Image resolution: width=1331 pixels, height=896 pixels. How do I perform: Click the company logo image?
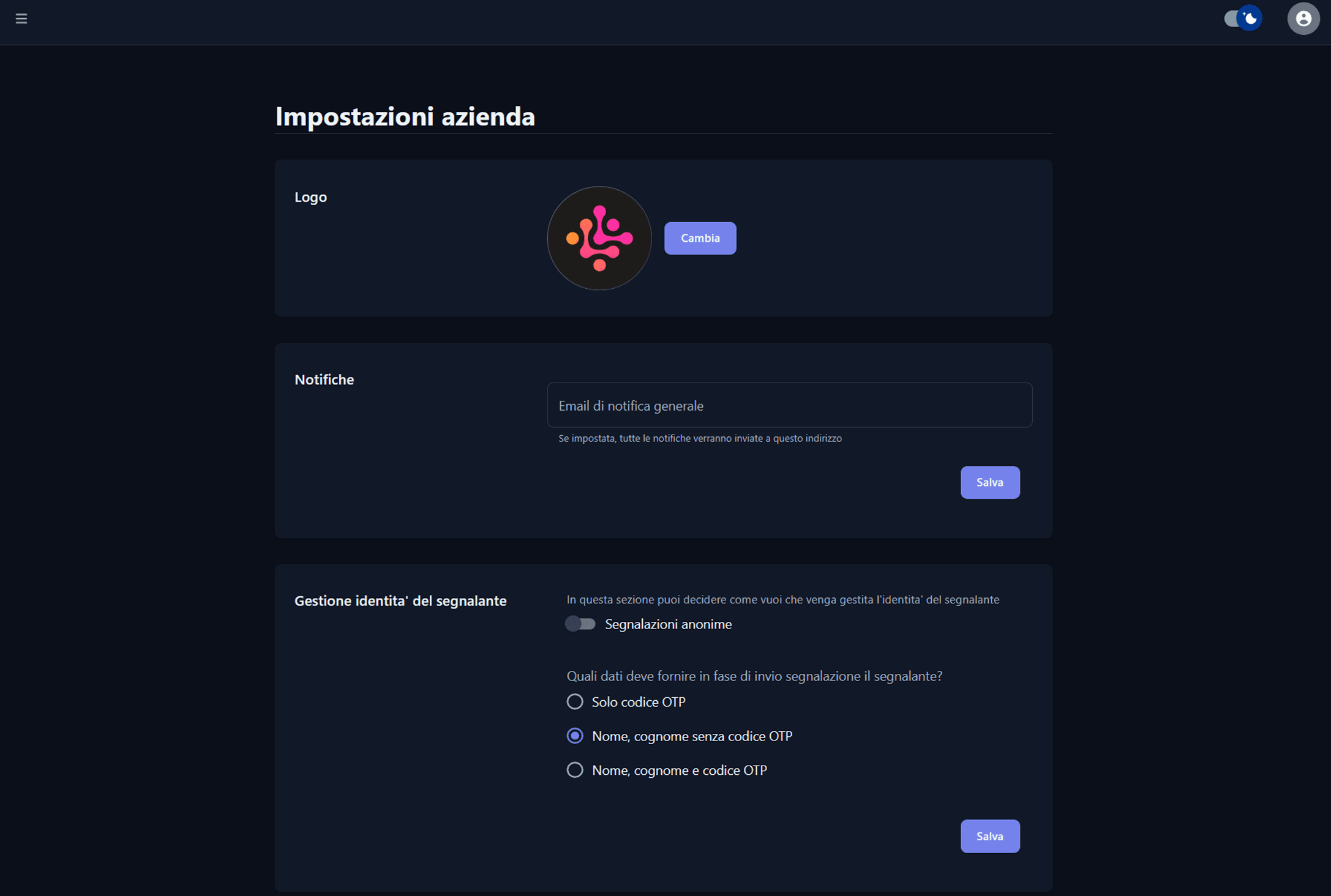599,238
